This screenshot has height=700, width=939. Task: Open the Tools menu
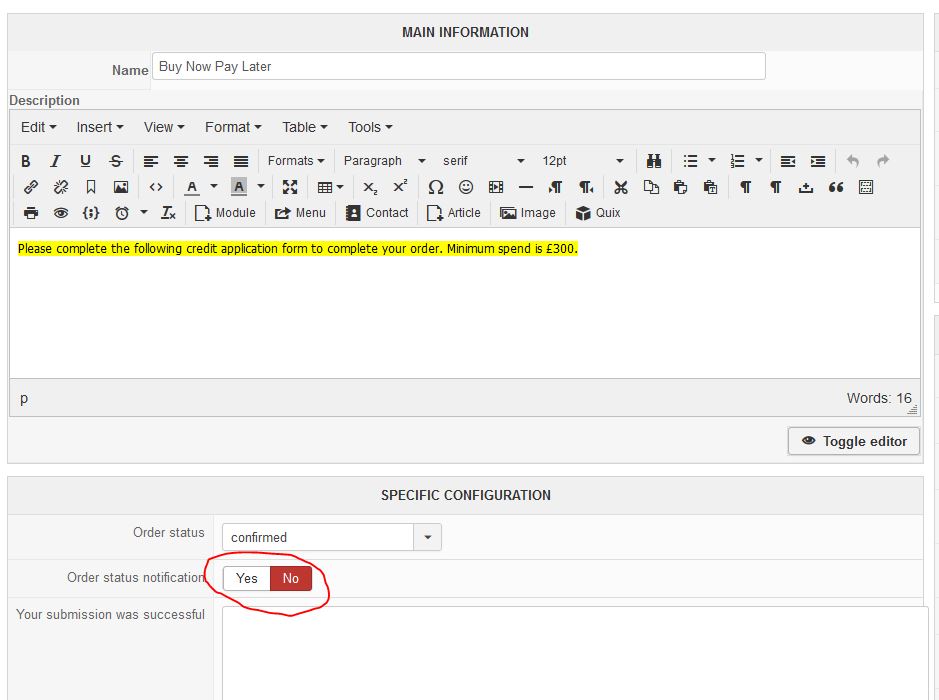[370, 128]
